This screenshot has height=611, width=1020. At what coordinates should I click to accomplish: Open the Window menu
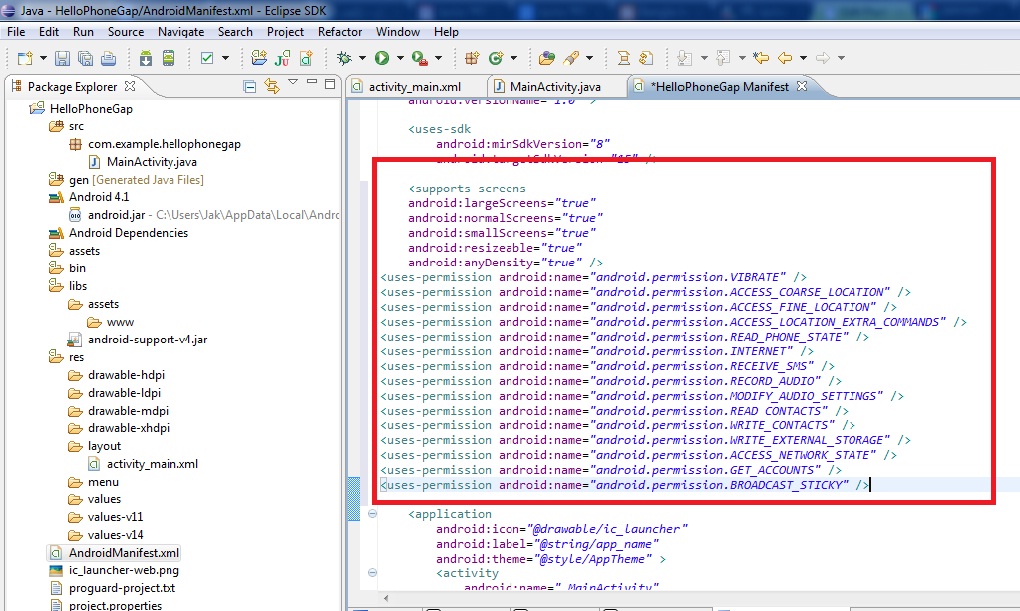(x=397, y=31)
